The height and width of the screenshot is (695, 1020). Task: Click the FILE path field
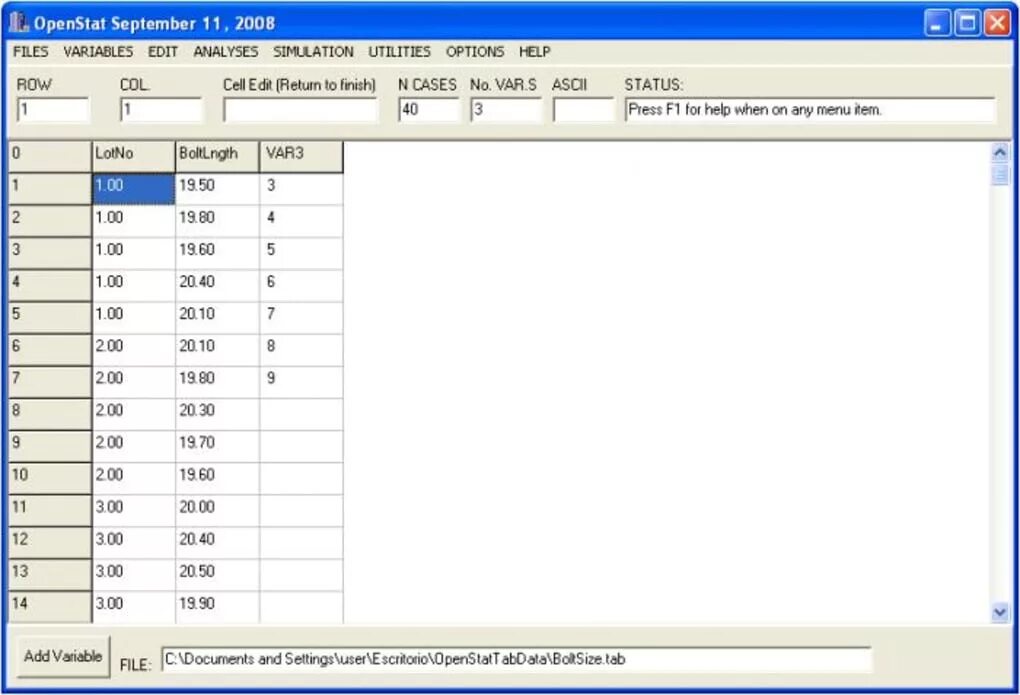tap(516, 659)
